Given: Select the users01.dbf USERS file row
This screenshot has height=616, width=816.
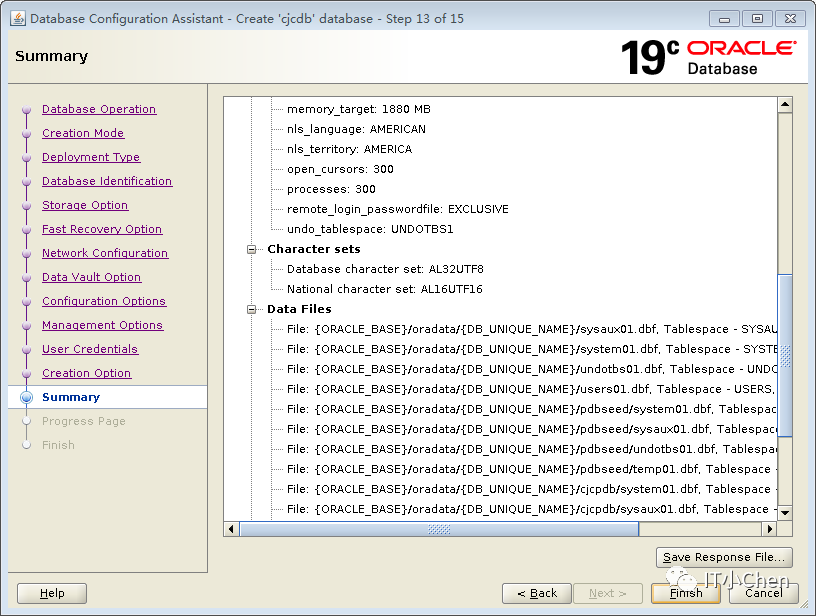Looking at the screenshot, I should [x=531, y=389].
